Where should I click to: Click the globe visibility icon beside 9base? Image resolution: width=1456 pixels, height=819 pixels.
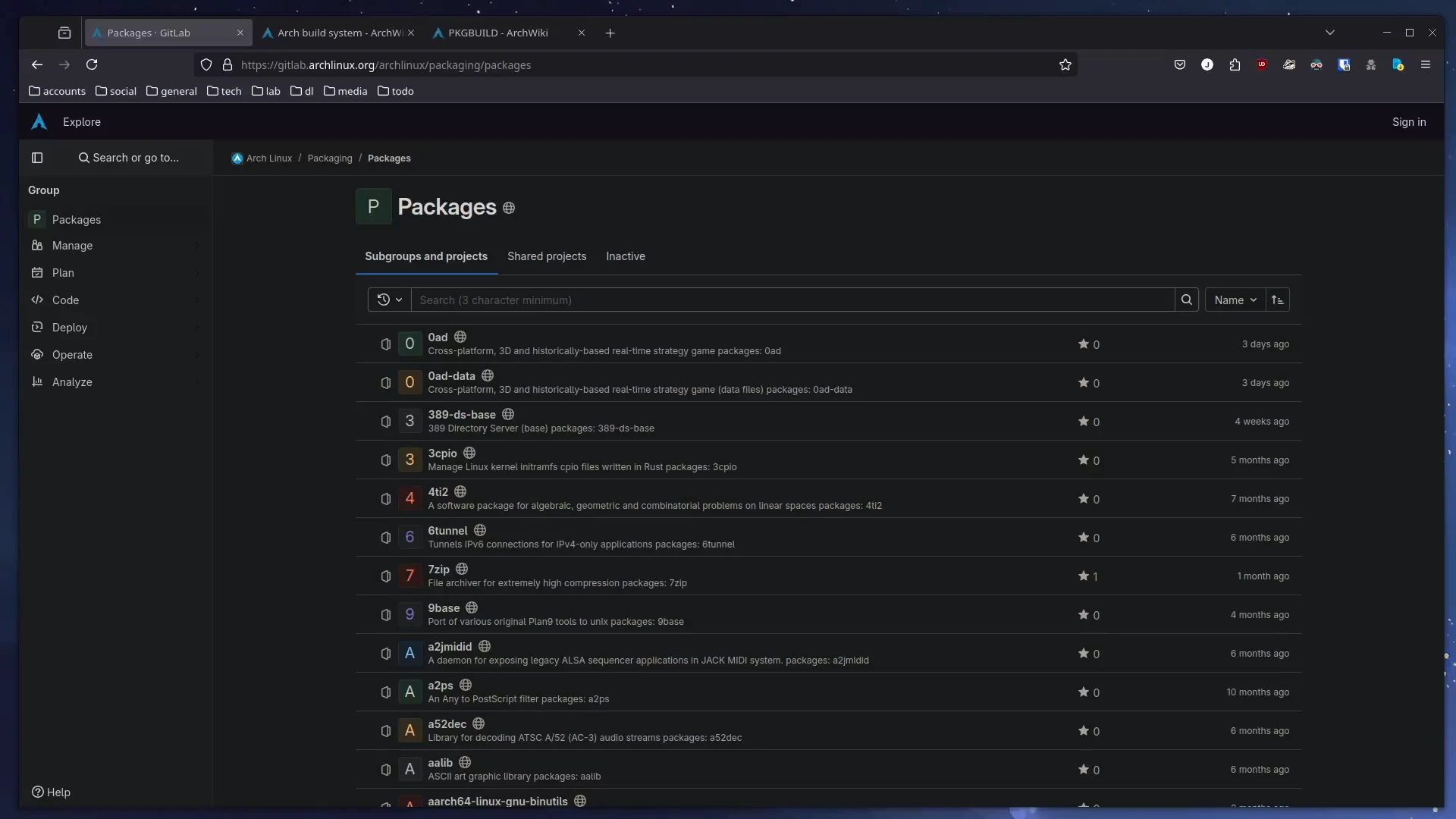pyautogui.click(x=472, y=608)
